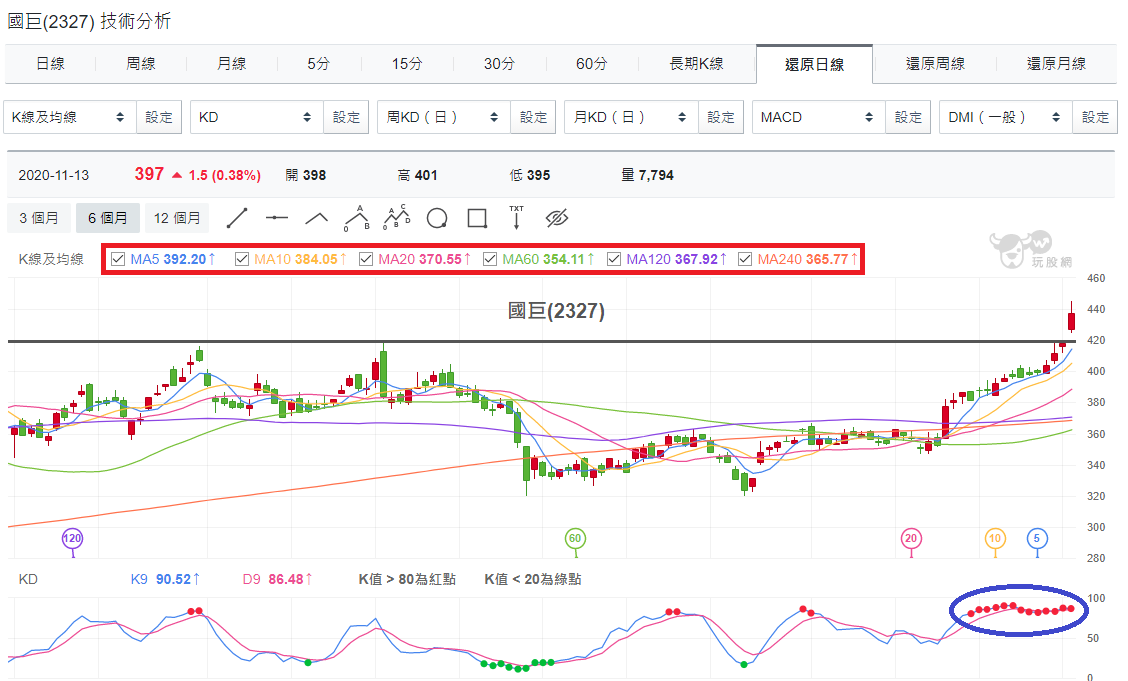Toggle the MA10 checkbox

coord(242,259)
